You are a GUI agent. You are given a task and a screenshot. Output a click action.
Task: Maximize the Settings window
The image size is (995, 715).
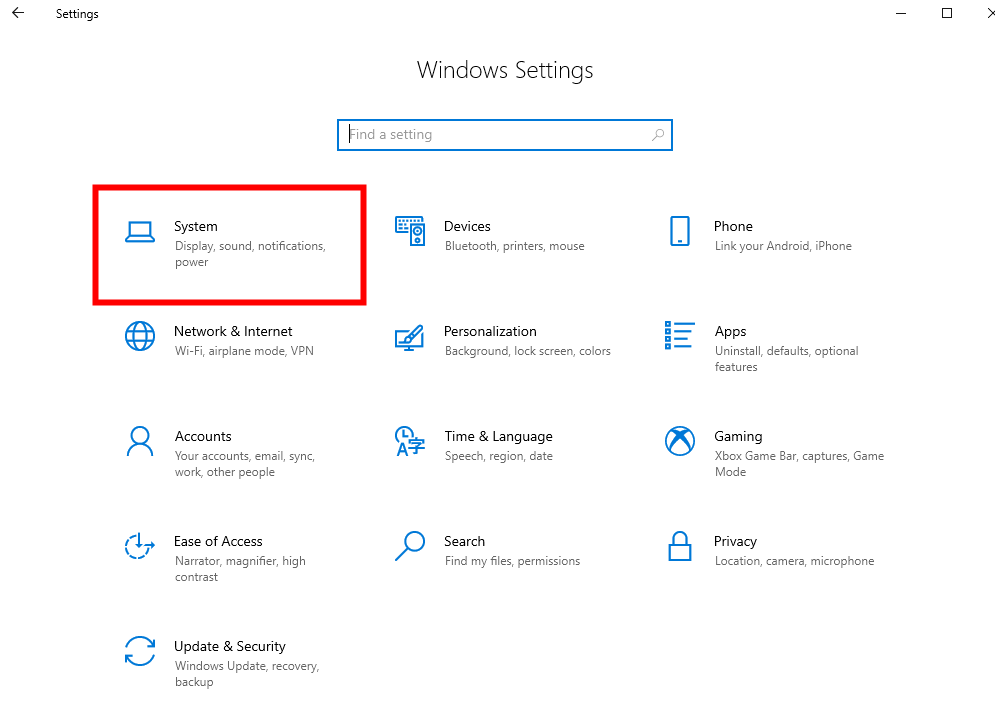947,13
